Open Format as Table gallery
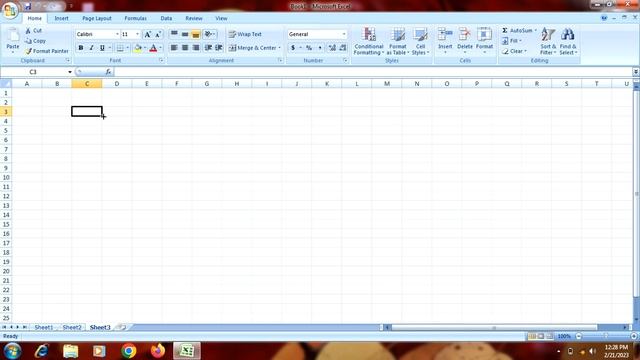This screenshot has width=640, height=360. pyautogui.click(x=398, y=41)
